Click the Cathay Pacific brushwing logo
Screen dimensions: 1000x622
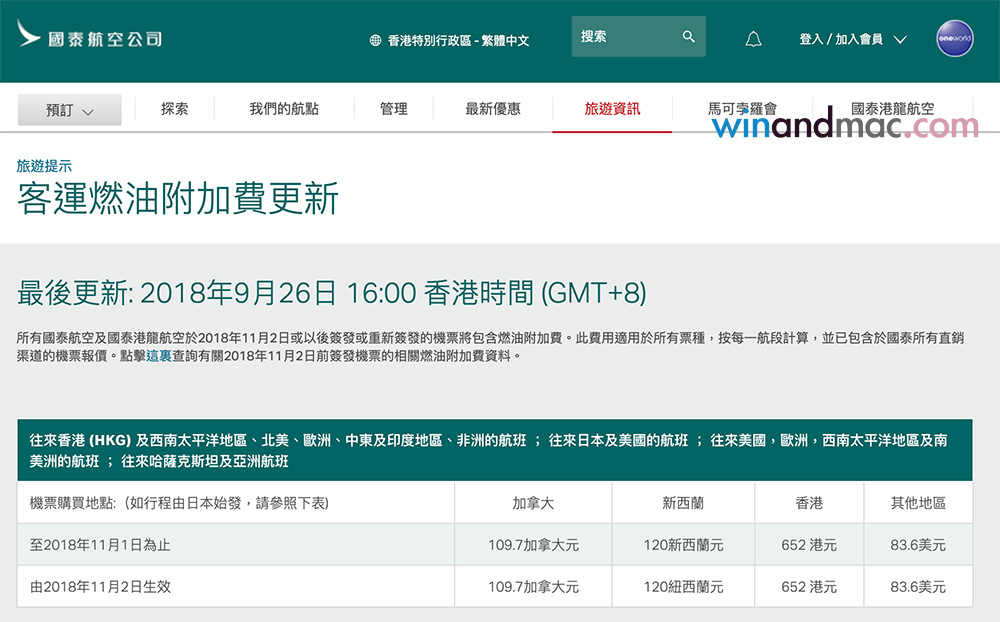(x=28, y=36)
